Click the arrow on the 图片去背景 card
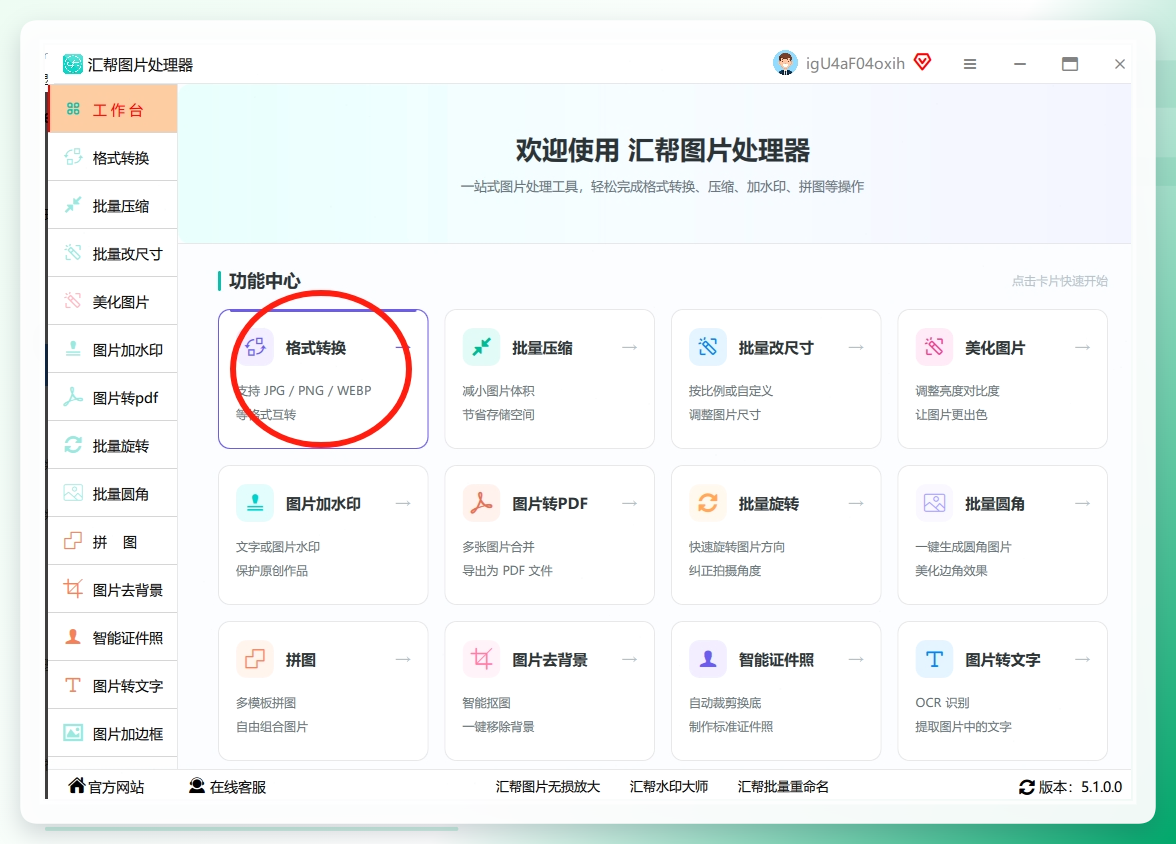 click(630, 659)
